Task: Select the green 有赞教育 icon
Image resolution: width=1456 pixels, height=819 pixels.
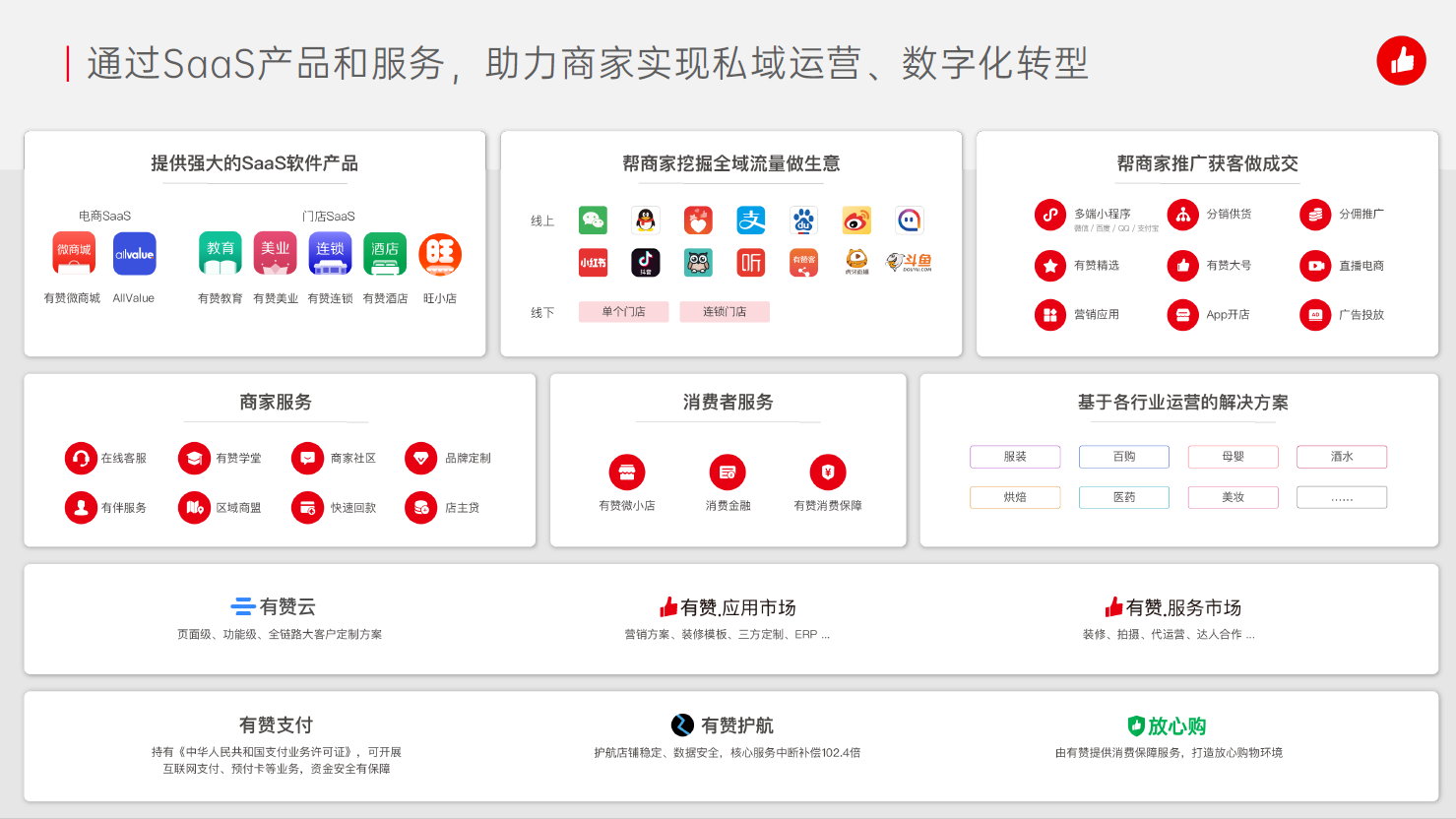Action: point(221,254)
